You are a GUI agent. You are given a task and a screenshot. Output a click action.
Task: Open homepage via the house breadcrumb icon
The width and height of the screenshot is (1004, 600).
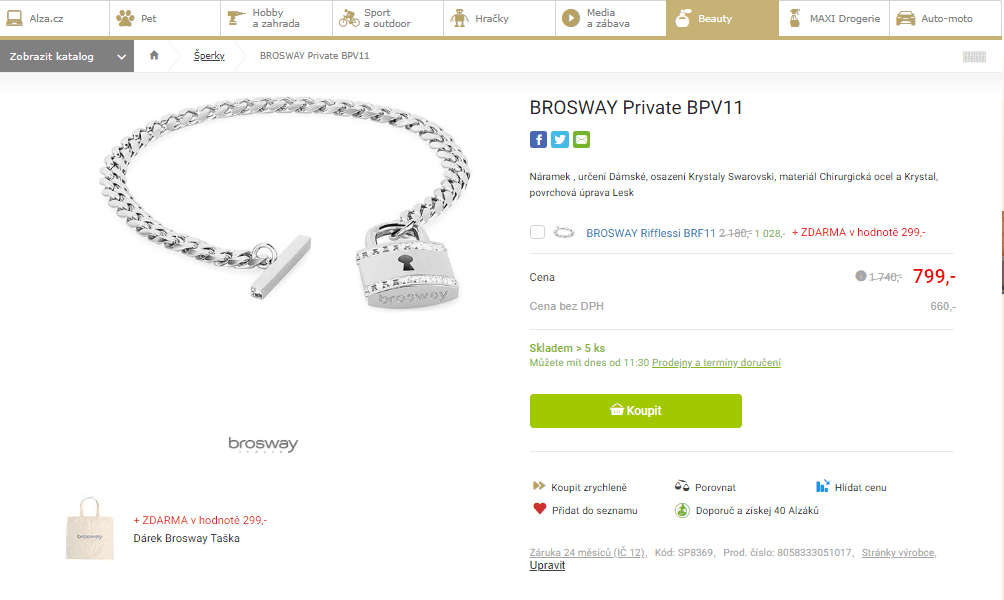[x=155, y=56]
